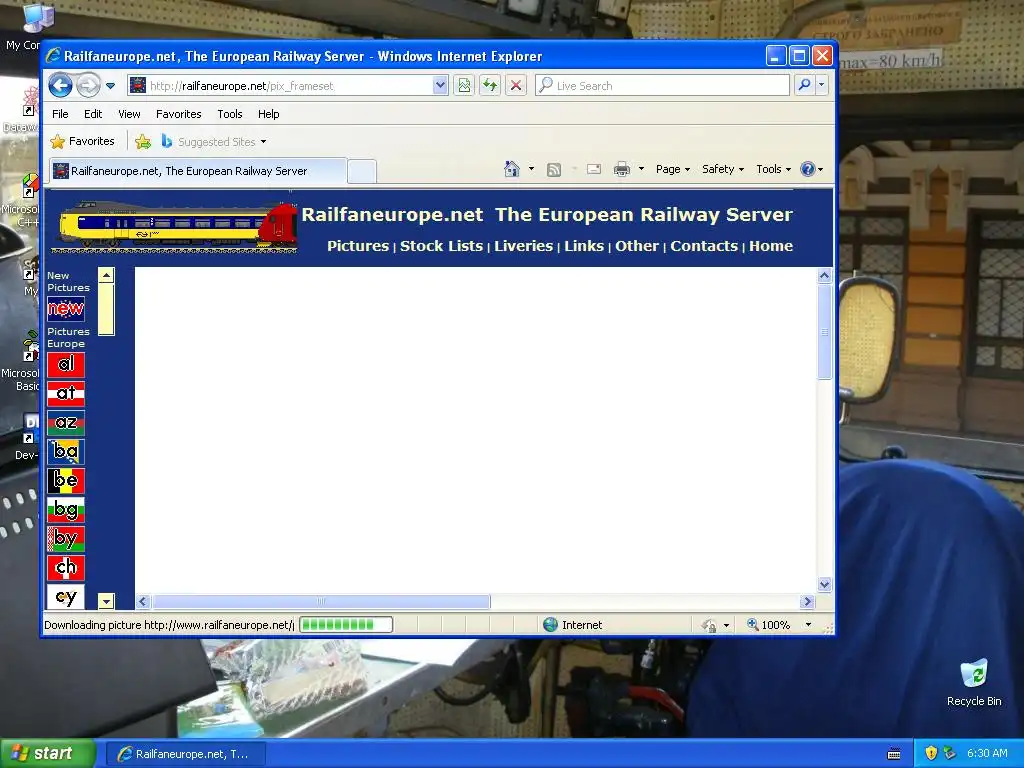The width and height of the screenshot is (1024, 768).
Task: Click the Home page icon
Action: point(511,169)
